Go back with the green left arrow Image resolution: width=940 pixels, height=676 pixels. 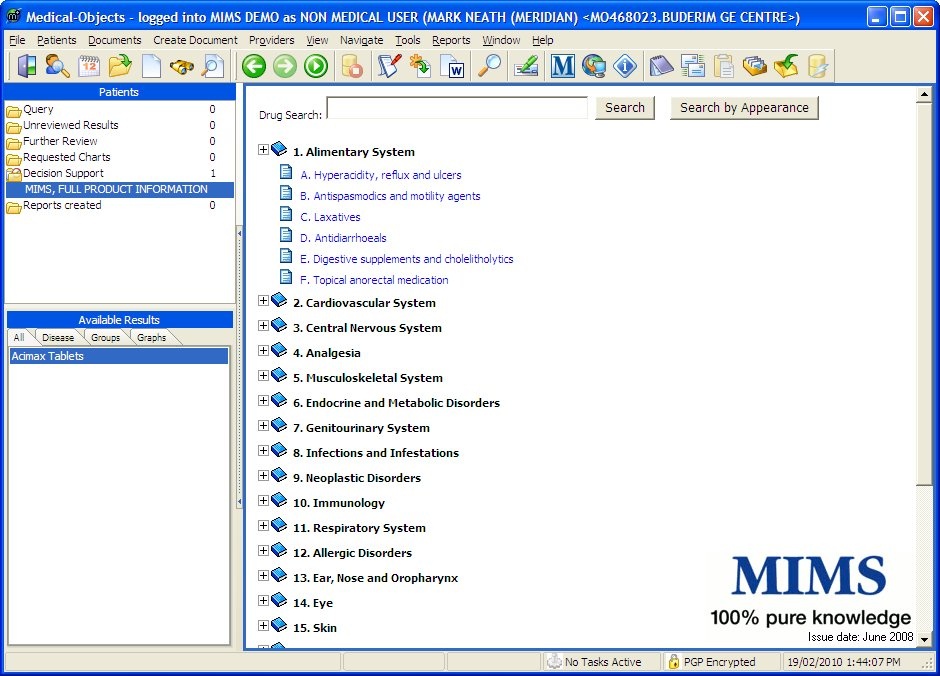click(x=254, y=66)
